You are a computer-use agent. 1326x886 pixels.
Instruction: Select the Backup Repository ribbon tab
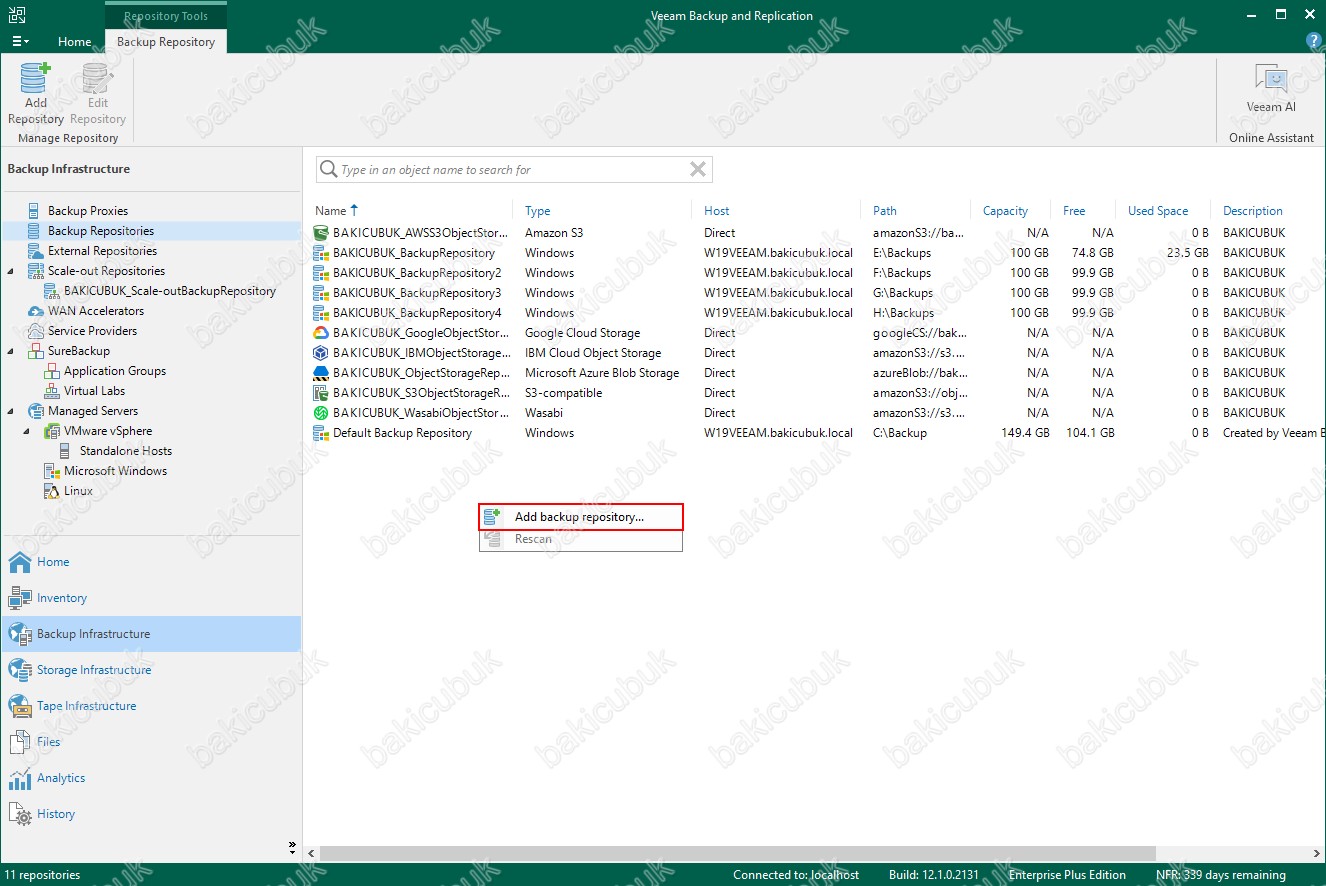point(166,42)
